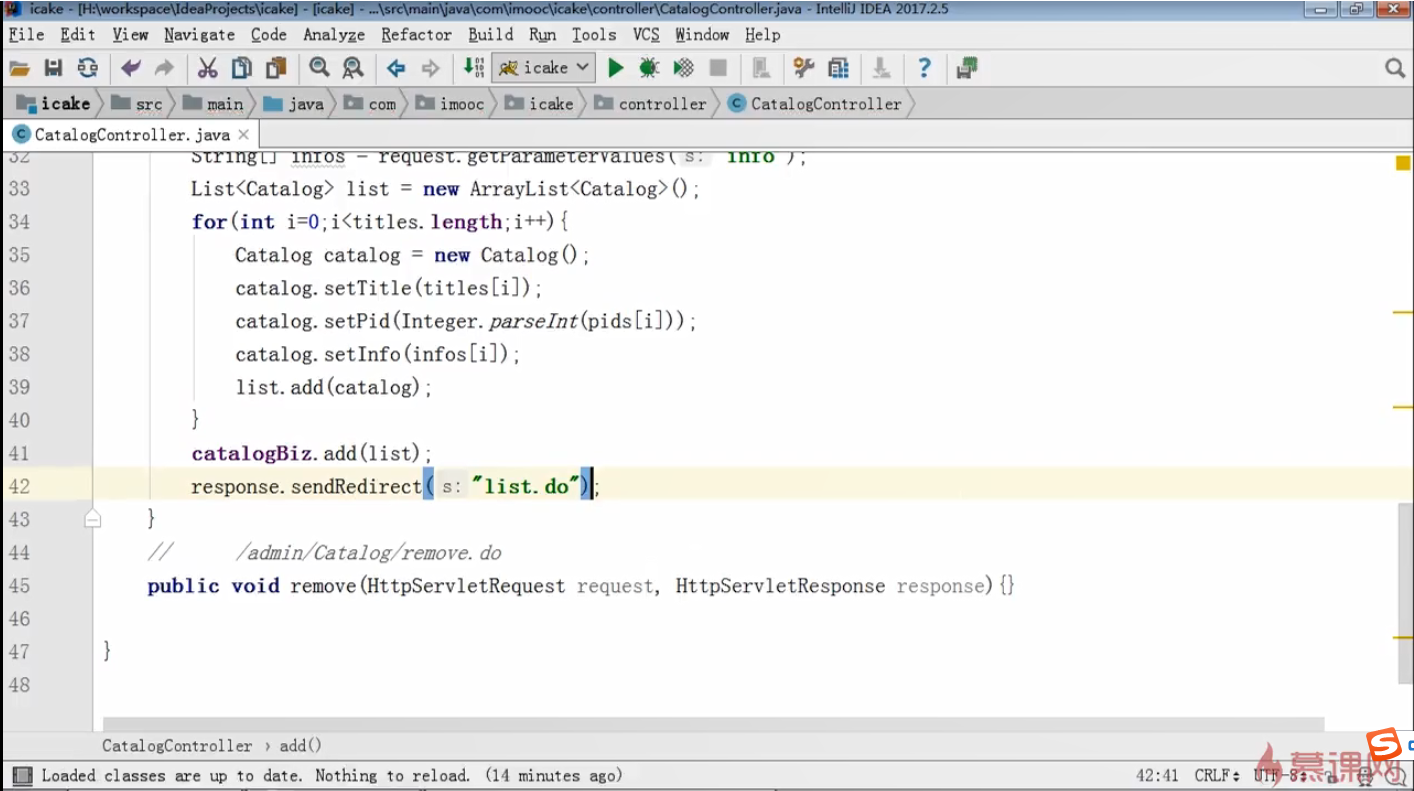Click the CatalogController class breadcrumb
The height and width of the screenshot is (791, 1414).
(x=815, y=104)
